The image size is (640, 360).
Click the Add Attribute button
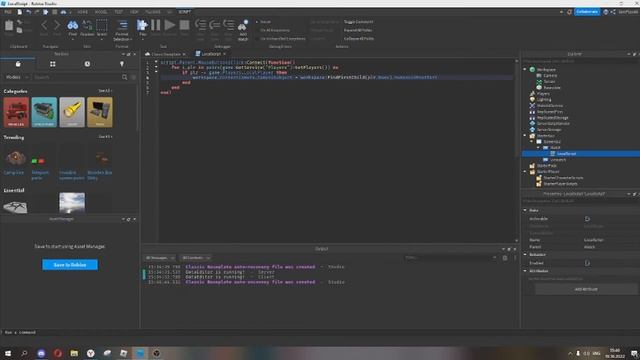586,289
